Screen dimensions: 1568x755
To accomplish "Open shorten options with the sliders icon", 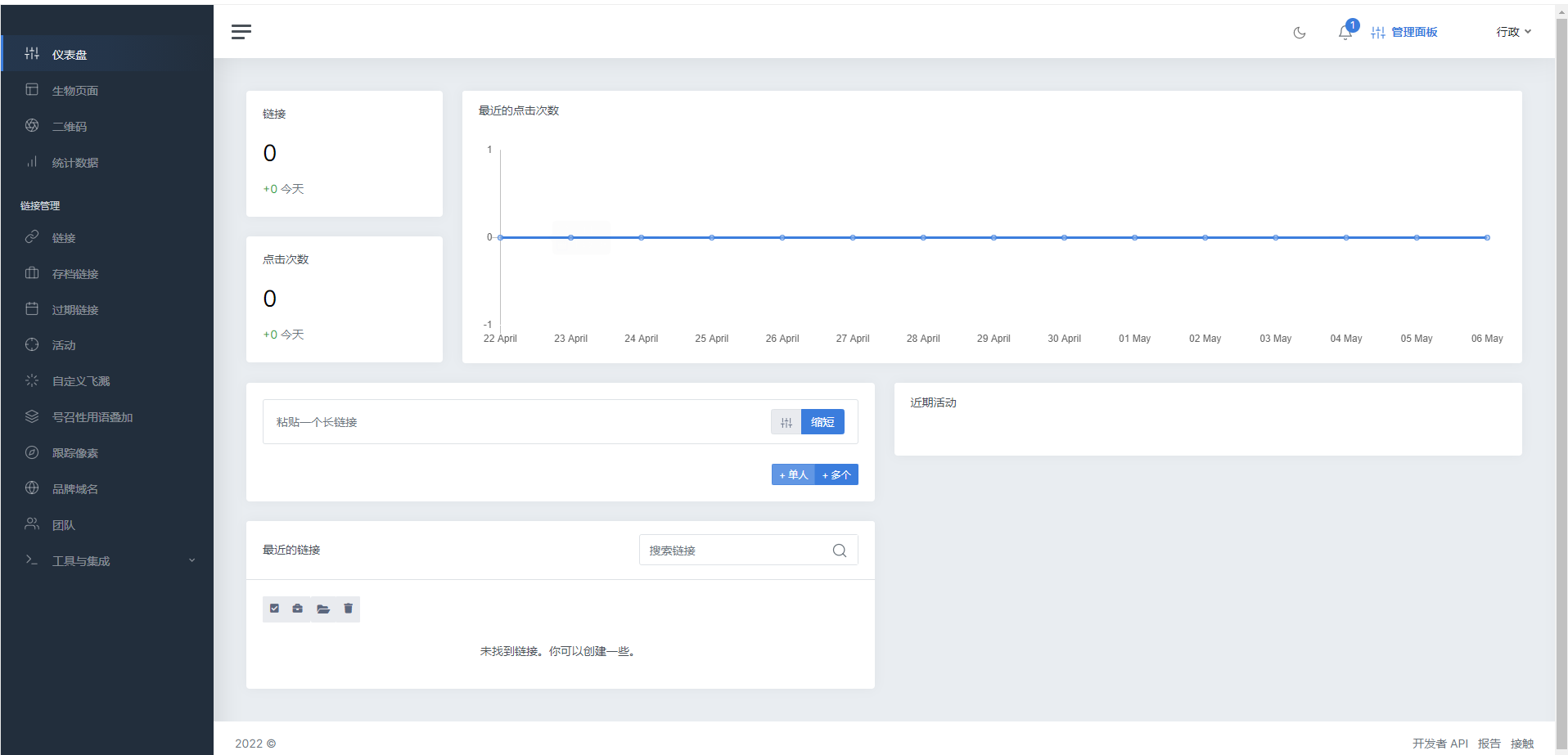I will [x=786, y=421].
